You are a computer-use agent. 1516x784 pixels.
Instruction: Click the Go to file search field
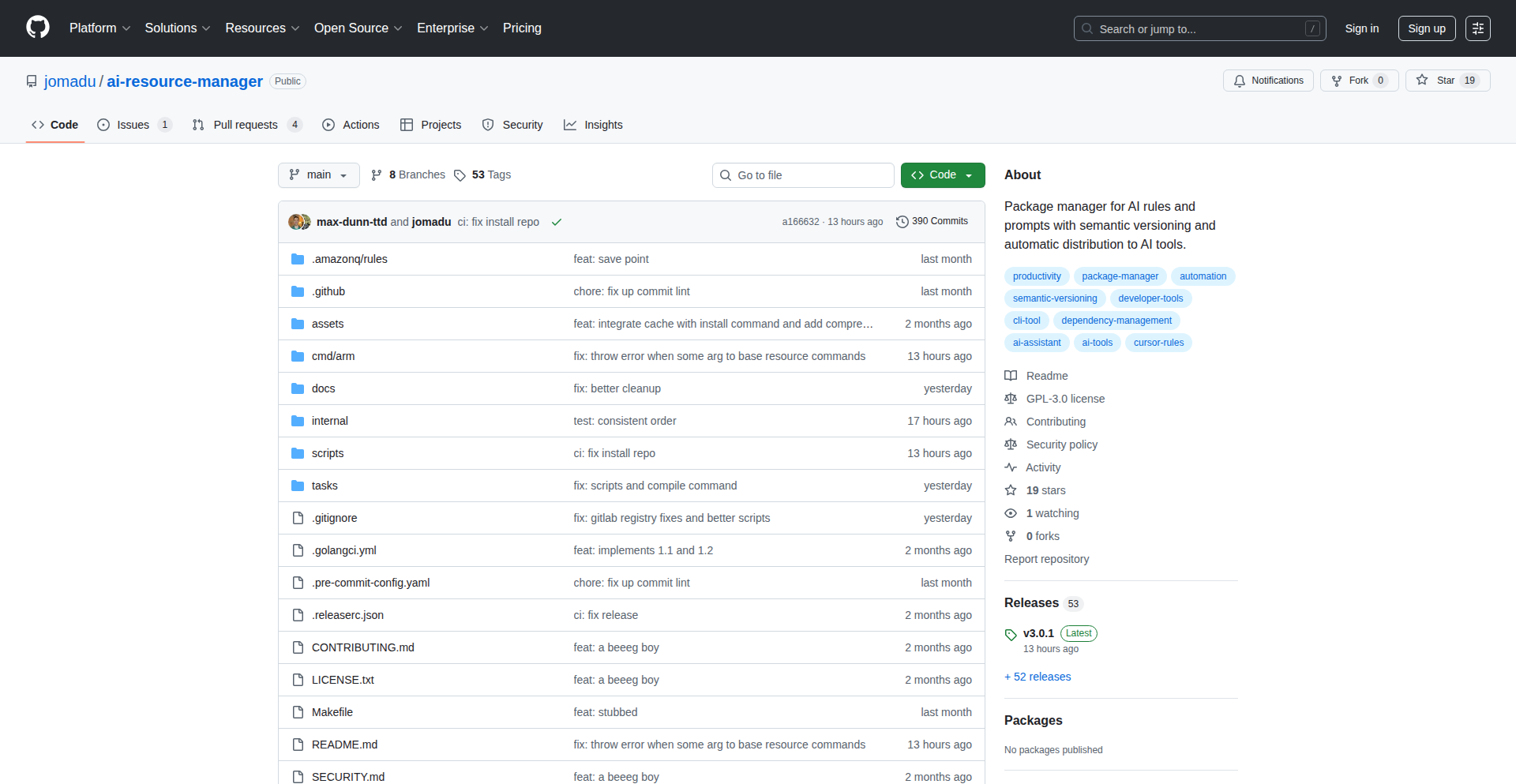point(803,174)
